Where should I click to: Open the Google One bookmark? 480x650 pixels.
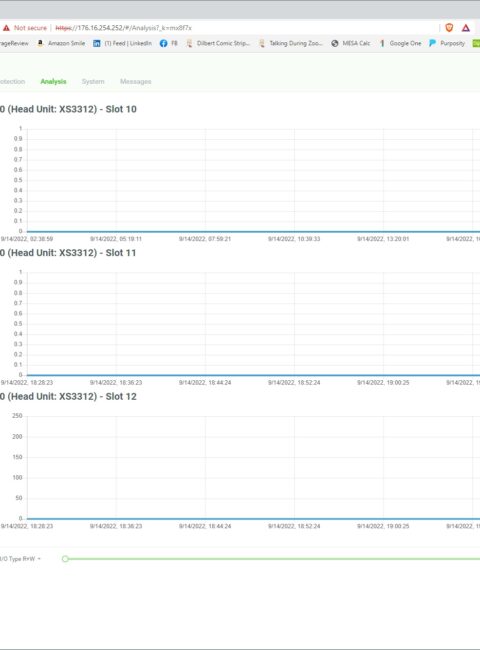click(x=400, y=43)
